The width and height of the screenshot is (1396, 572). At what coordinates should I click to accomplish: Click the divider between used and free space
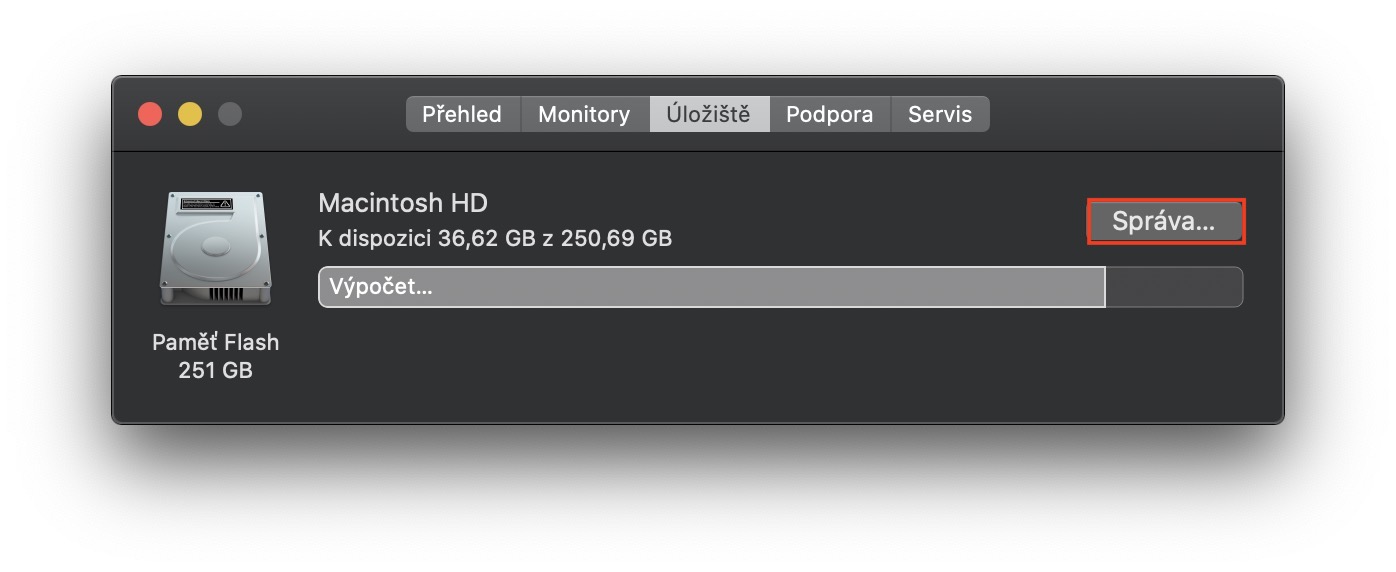point(1105,288)
